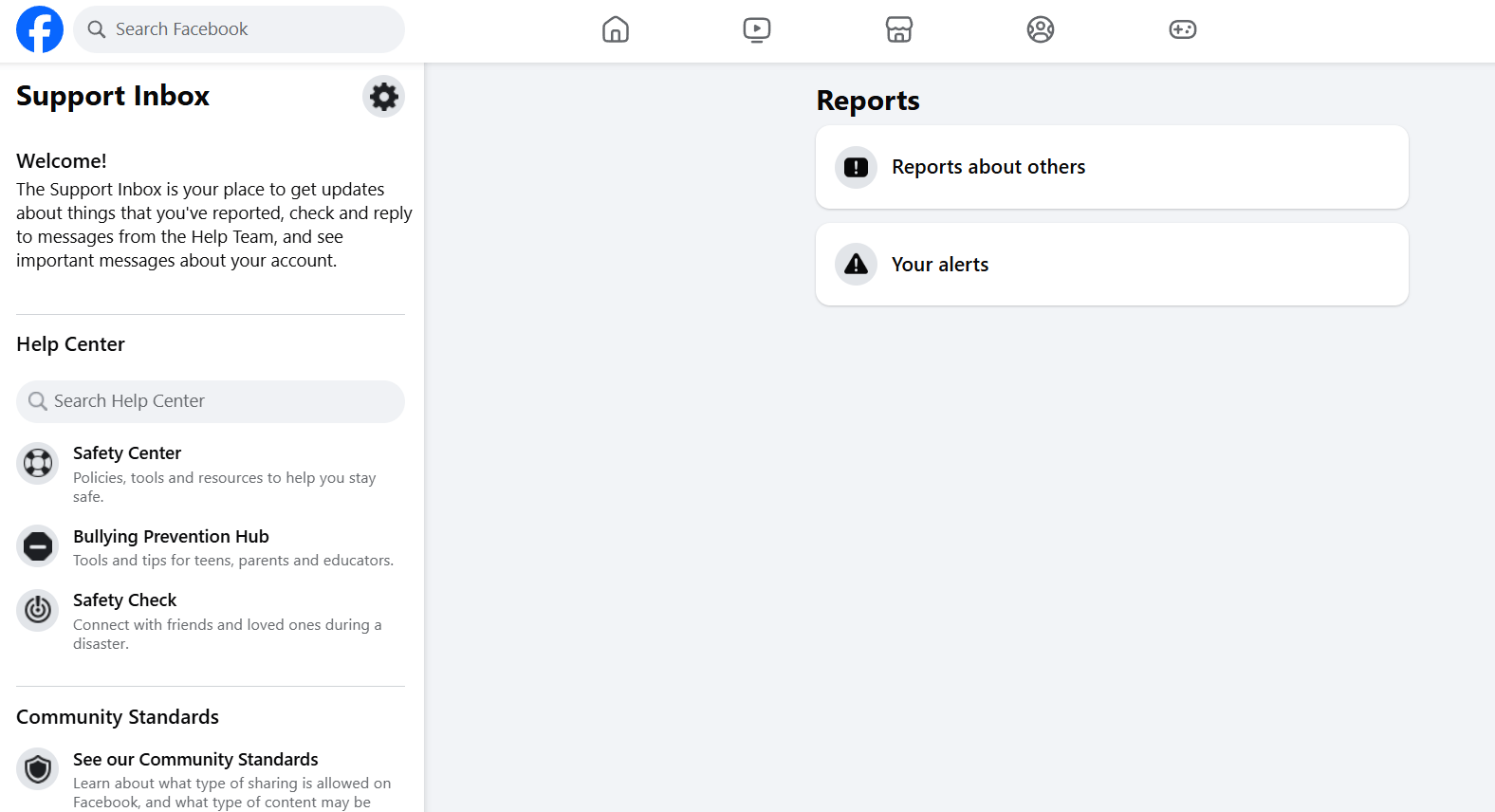Image resolution: width=1495 pixels, height=812 pixels.
Task: Click 'Connect with friends and loved ones' description
Action: [228, 634]
